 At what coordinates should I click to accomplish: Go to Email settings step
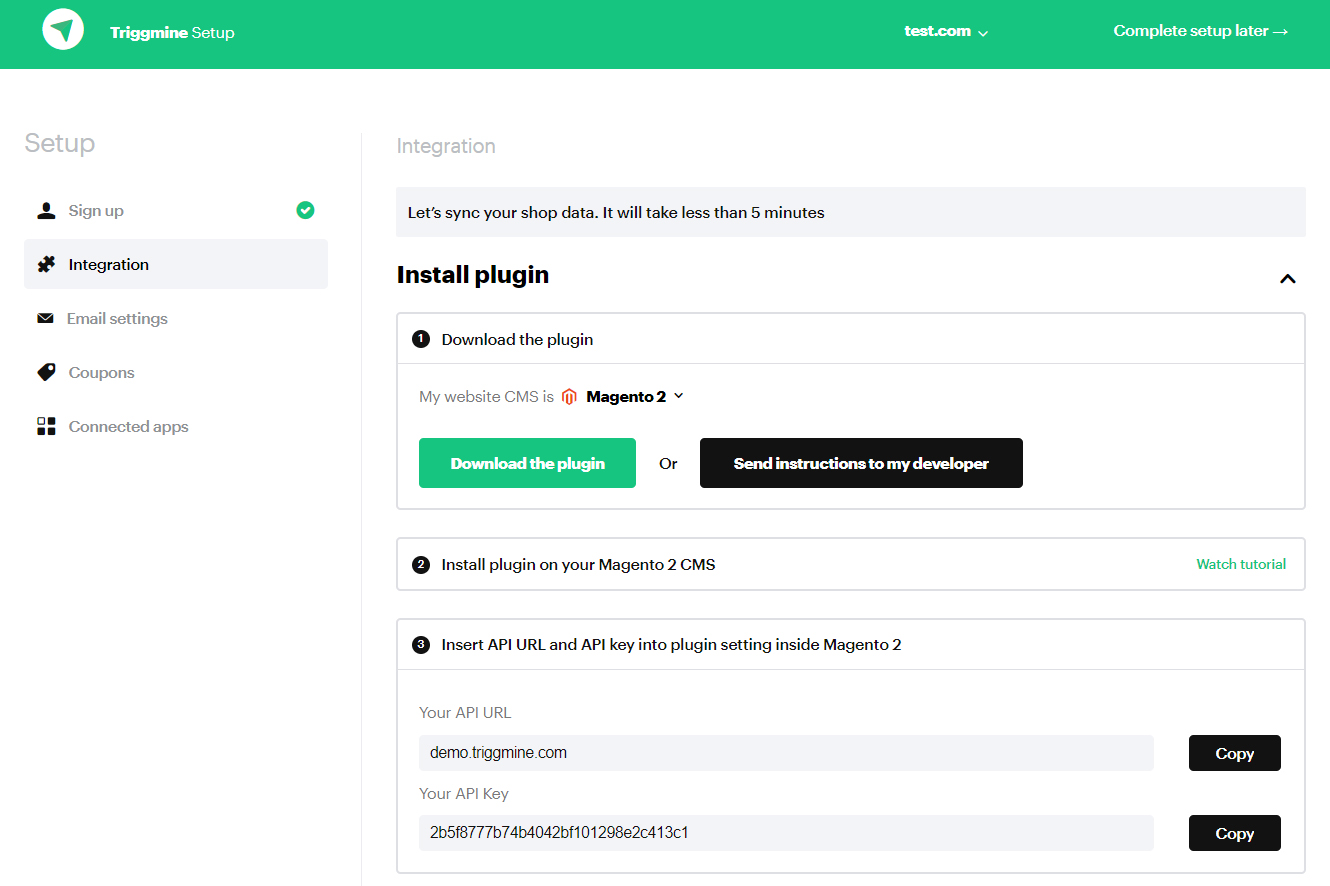176,318
